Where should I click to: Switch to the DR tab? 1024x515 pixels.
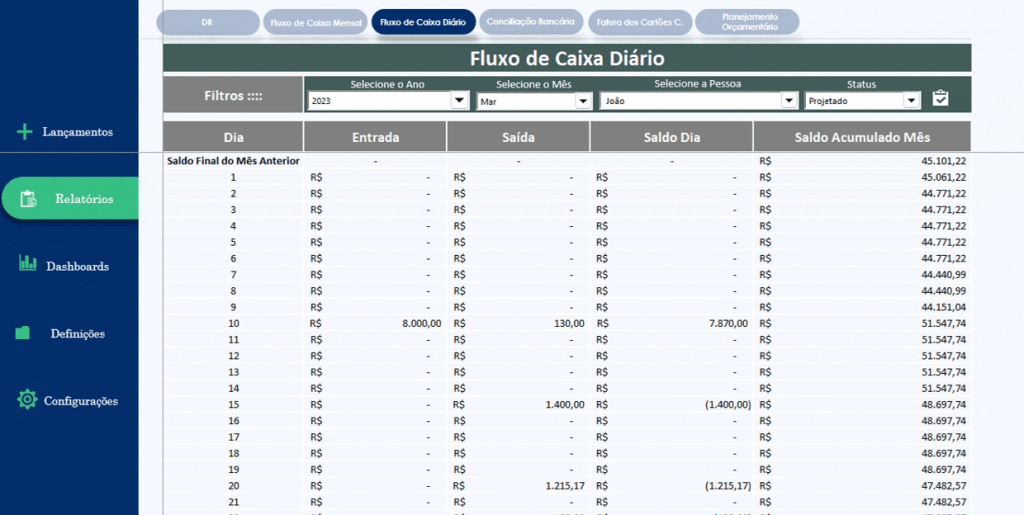coord(208,22)
